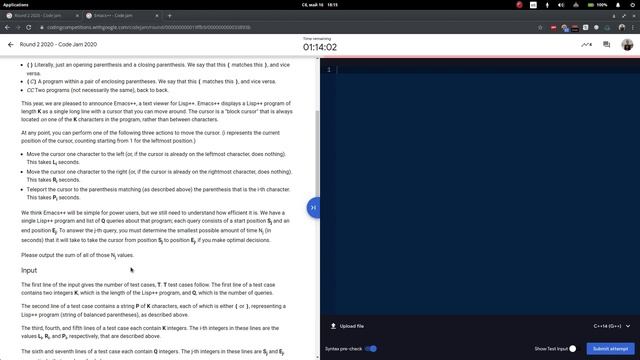Screen dimensions: 640x360
Task: Click browser back navigation arrow
Action: [x=7, y=27]
